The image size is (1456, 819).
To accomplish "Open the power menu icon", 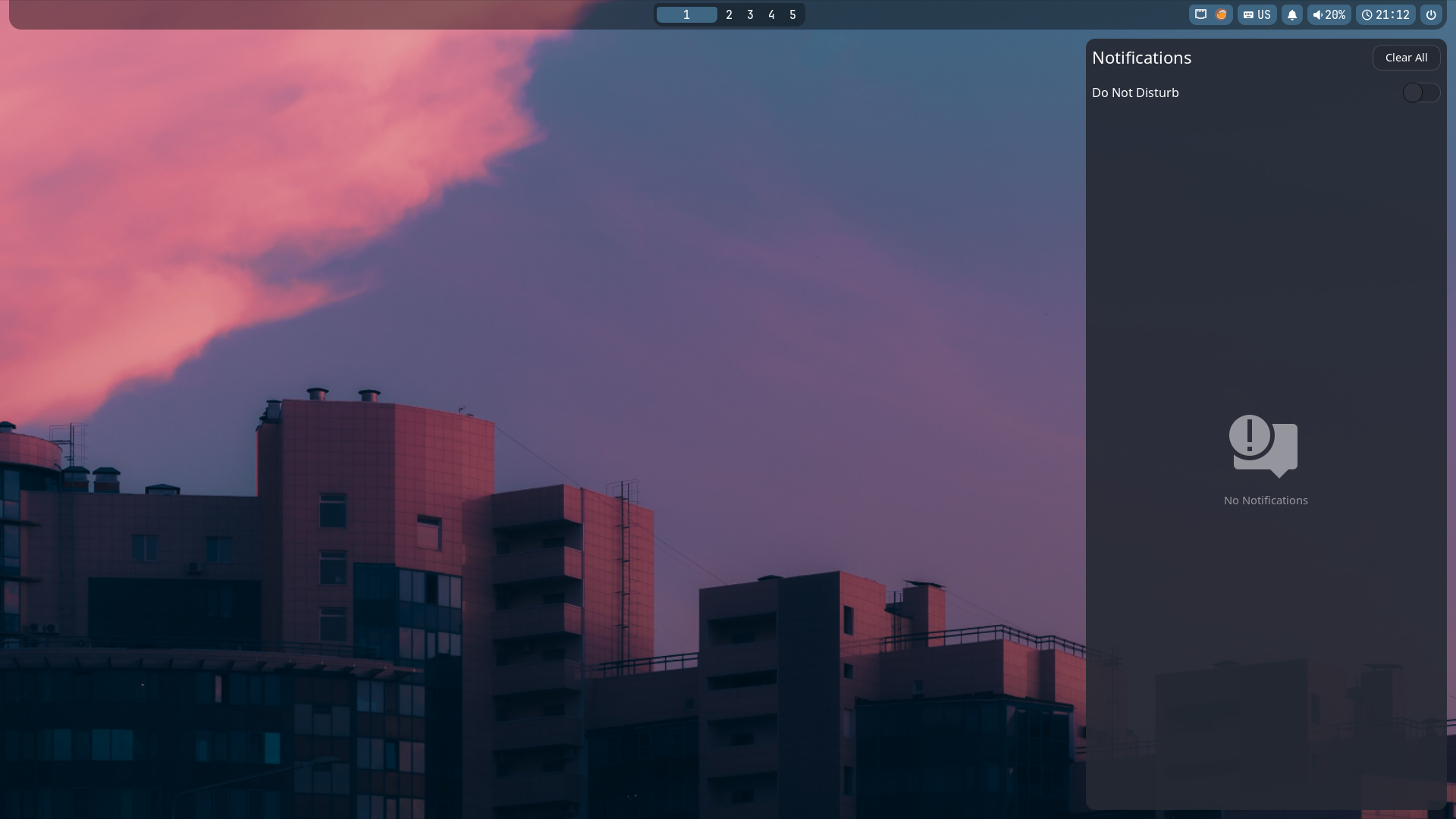I will [1431, 14].
